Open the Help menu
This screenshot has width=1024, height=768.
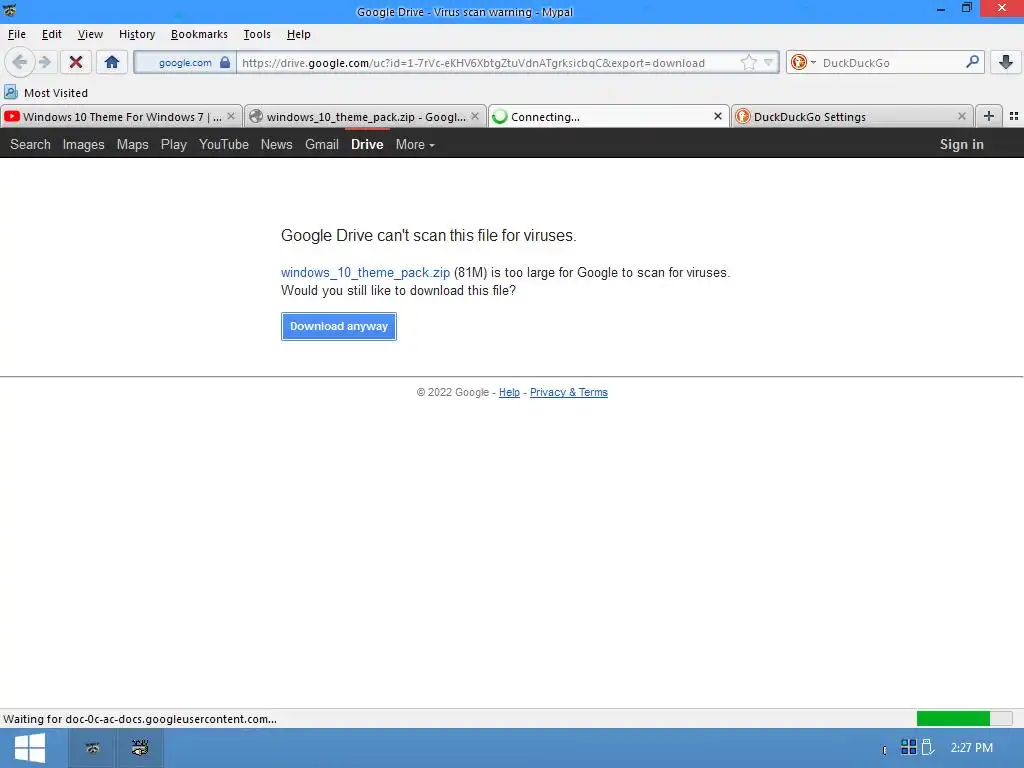298,34
